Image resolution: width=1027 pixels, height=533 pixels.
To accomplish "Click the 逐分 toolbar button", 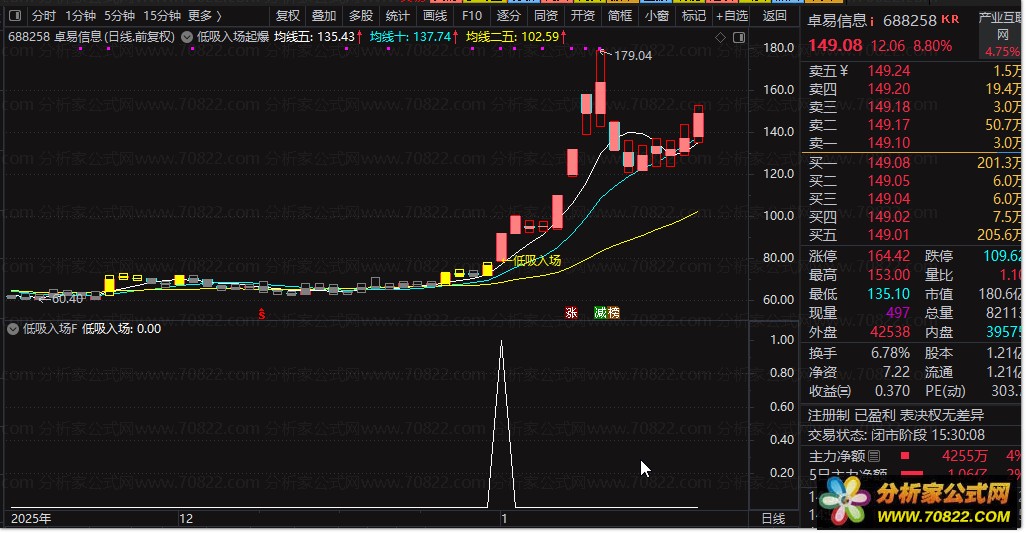I will click(x=509, y=16).
